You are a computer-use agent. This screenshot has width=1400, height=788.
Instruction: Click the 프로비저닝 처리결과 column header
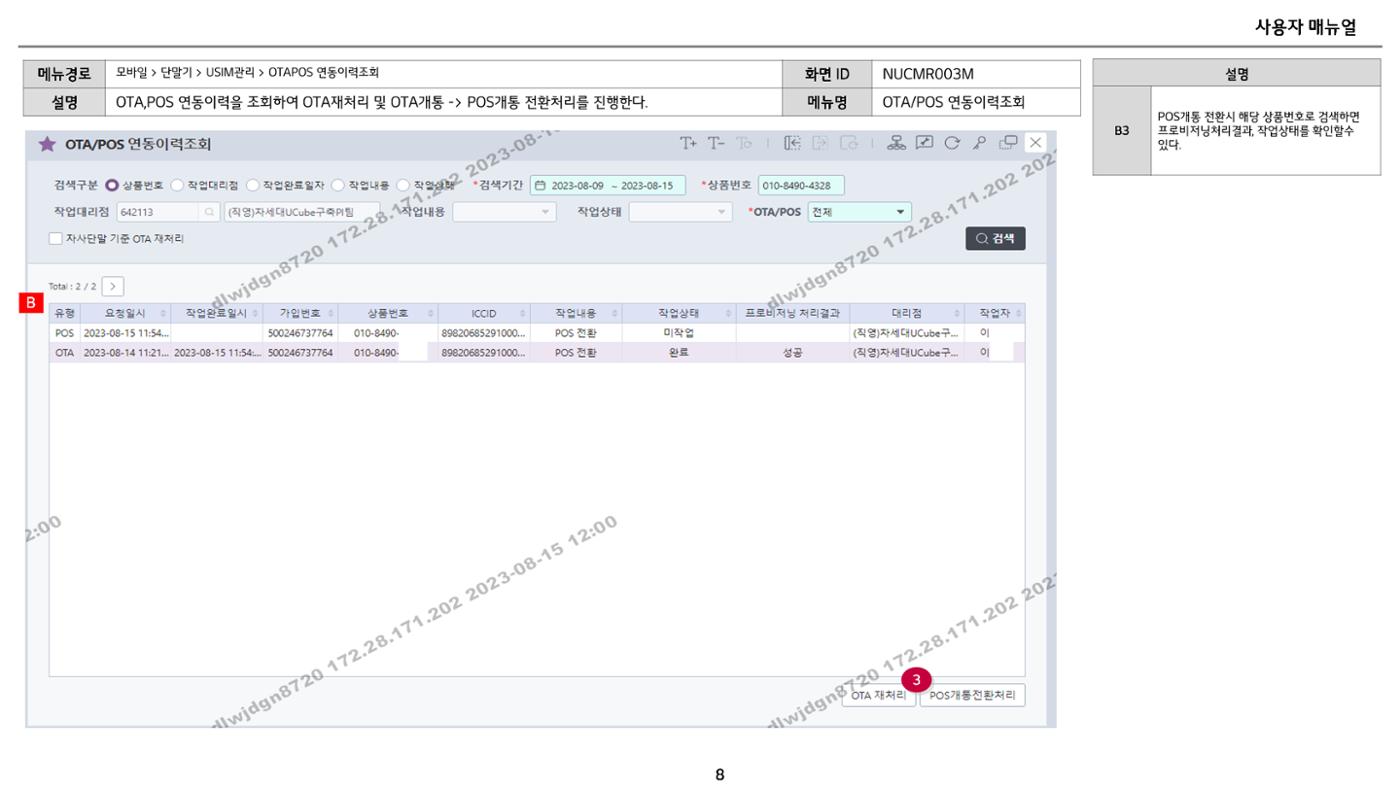pyautogui.click(x=791, y=313)
